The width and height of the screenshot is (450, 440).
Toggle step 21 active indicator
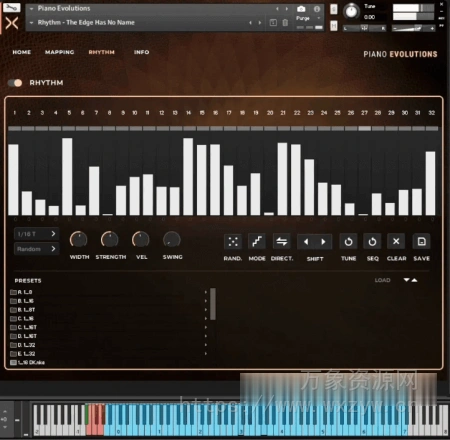coord(283,128)
